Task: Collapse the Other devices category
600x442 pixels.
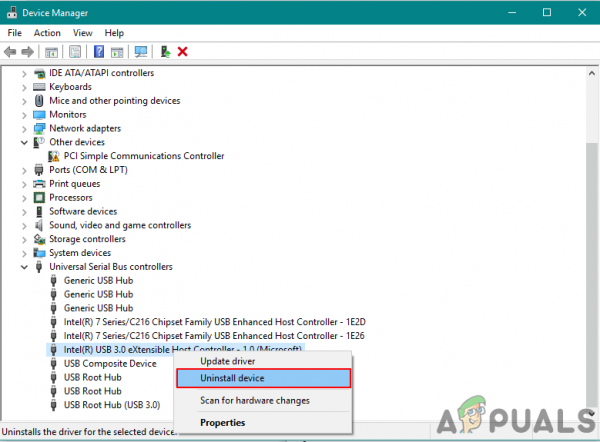Action: point(24,143)
